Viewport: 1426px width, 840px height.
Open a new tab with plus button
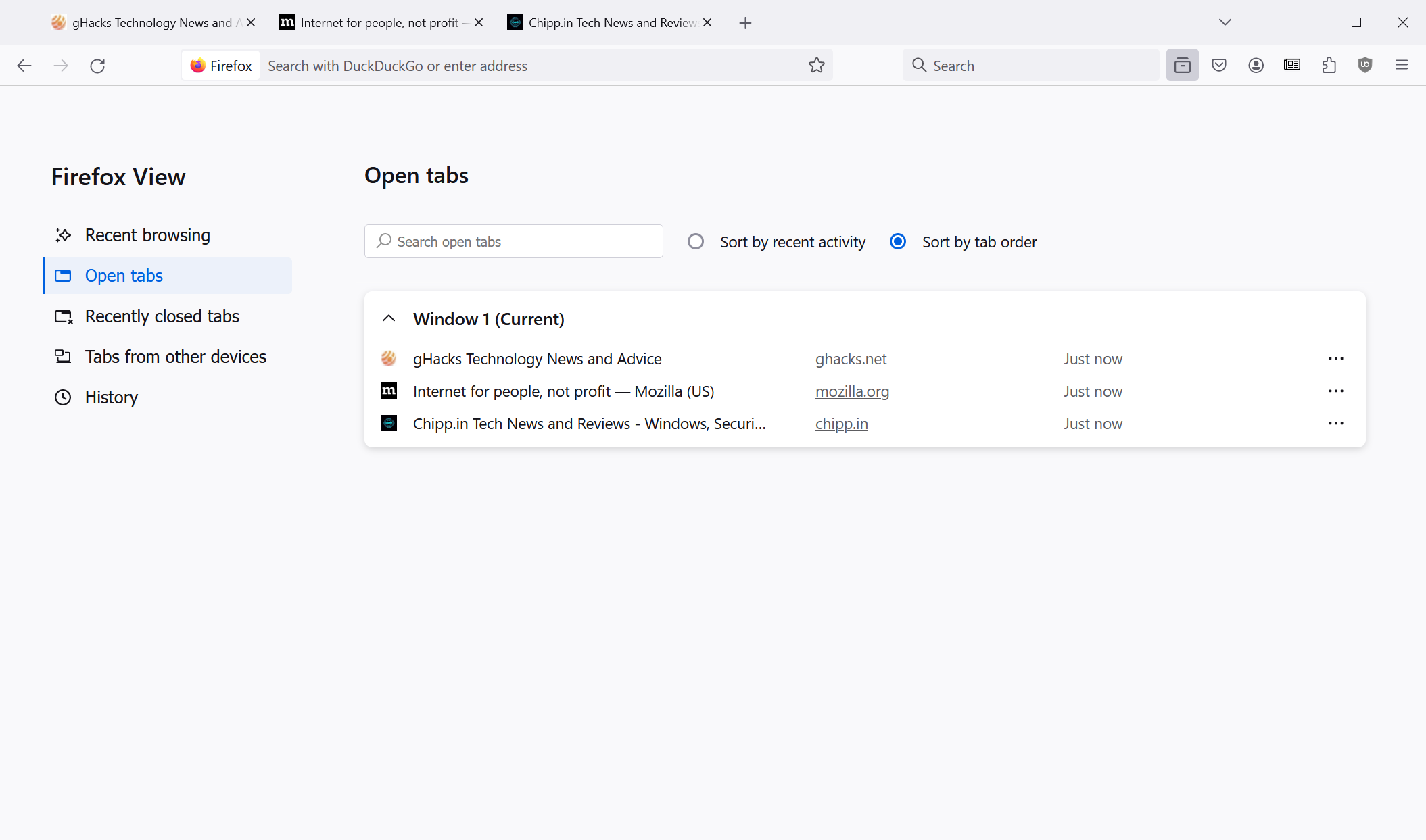[745, 23]
